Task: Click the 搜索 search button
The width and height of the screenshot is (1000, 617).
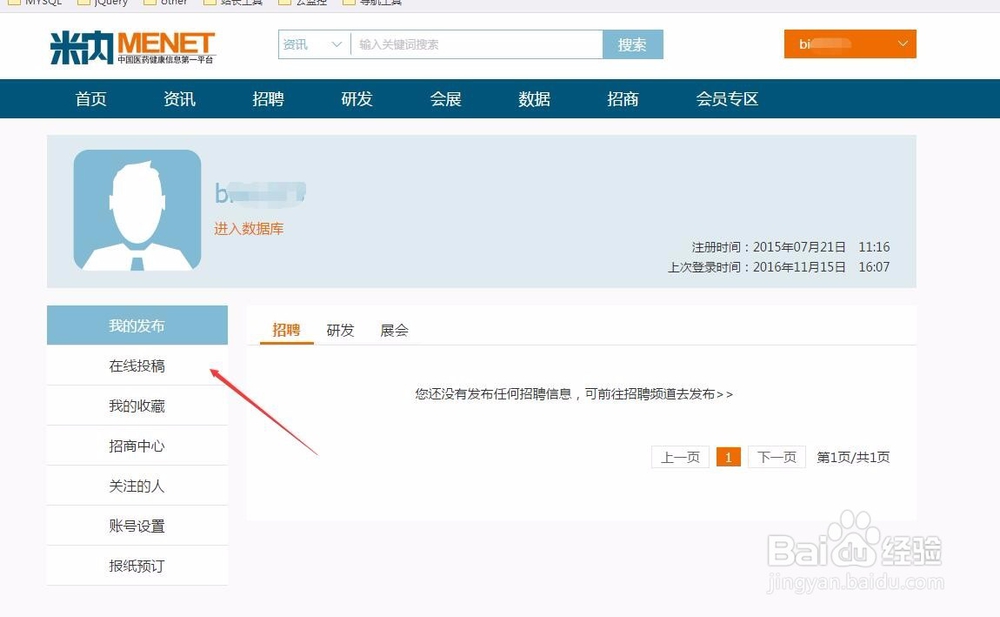Action: [x=633, y=45]
